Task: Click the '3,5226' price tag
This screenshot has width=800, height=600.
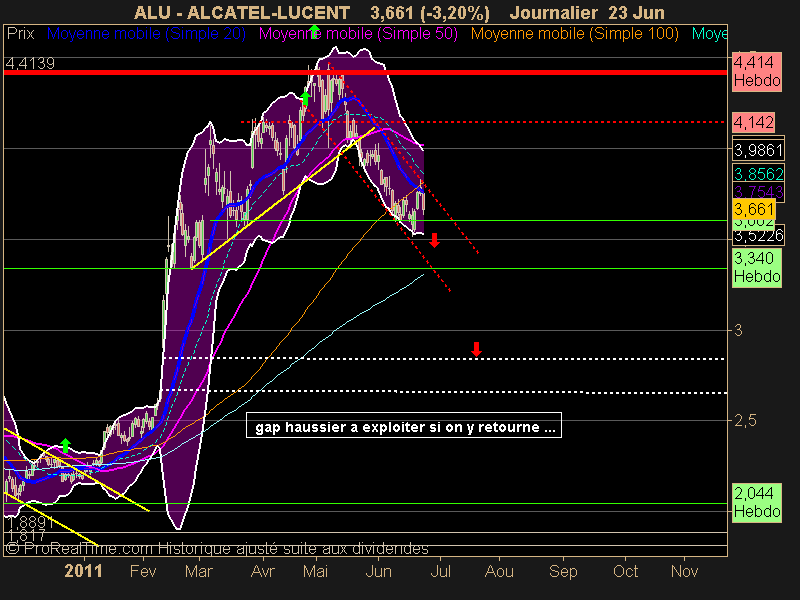Action: pos(758,235)
